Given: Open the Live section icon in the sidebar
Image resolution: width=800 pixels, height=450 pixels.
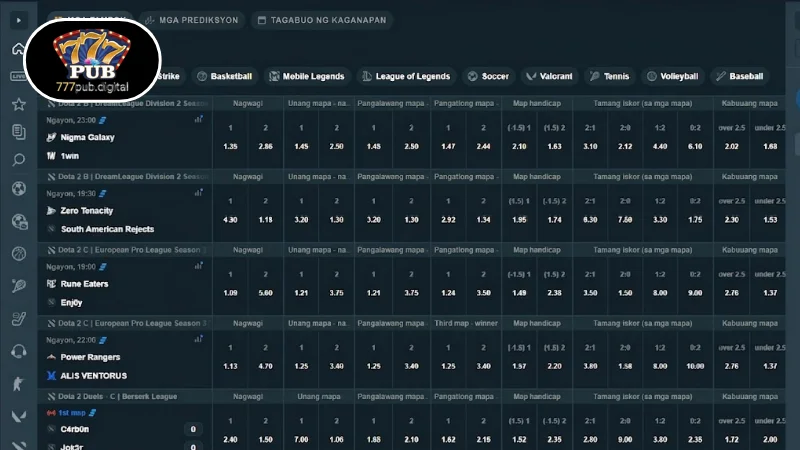Looking at the screenshot, I should point(18,76).
